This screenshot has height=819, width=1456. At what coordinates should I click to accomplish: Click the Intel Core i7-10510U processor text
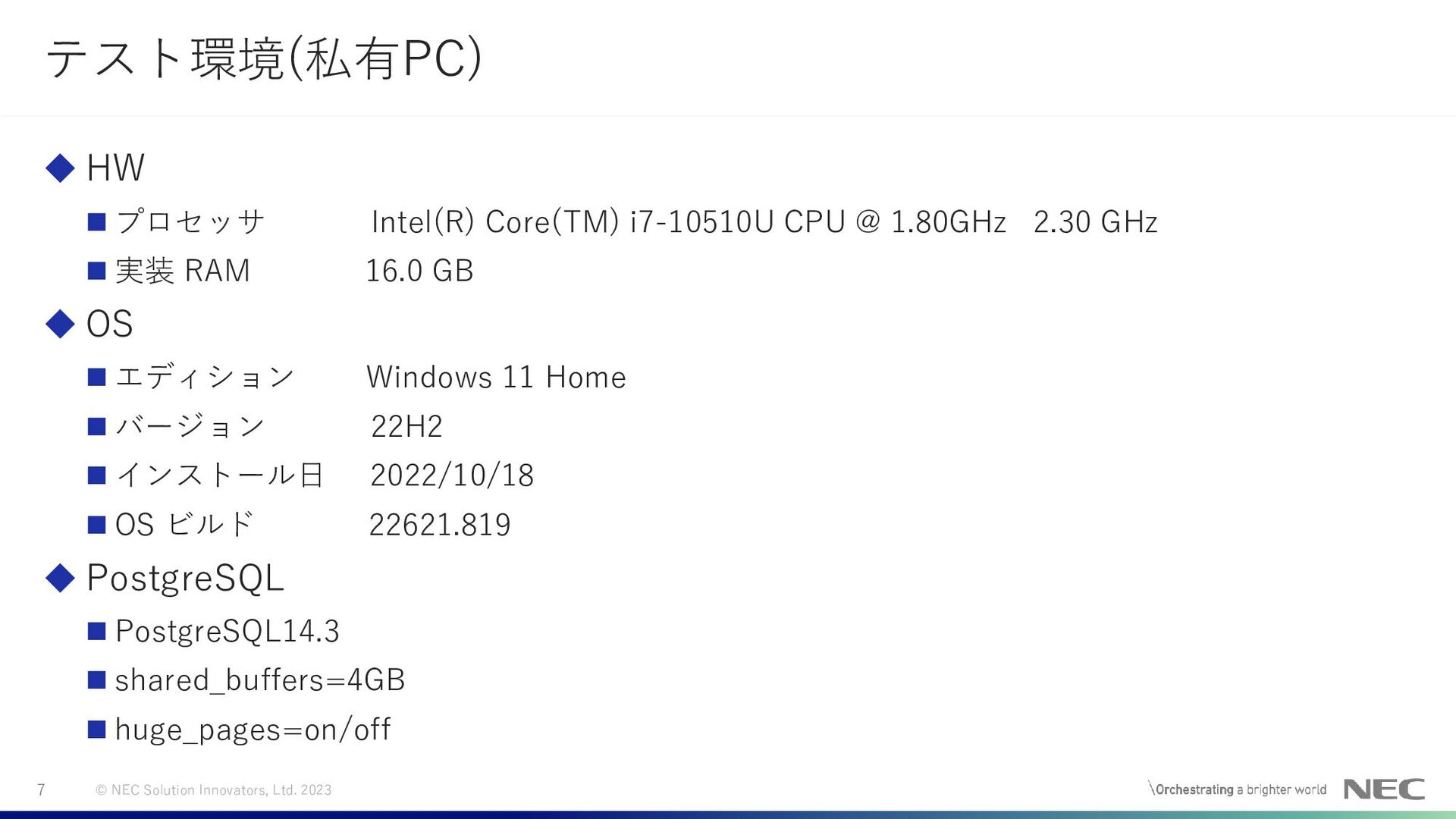(764, 222)
